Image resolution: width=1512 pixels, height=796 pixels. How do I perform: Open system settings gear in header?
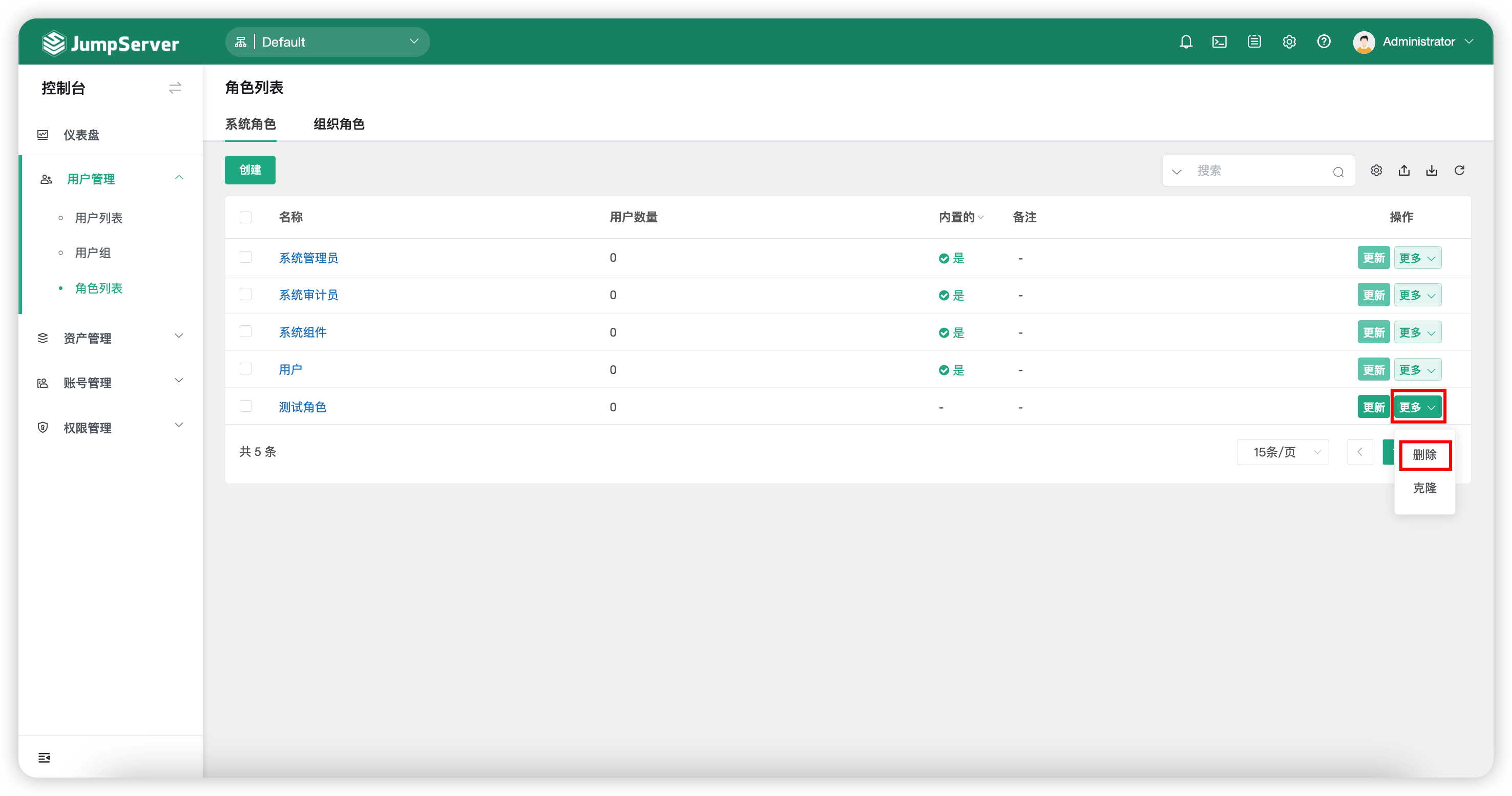[x=1289, y=41]
